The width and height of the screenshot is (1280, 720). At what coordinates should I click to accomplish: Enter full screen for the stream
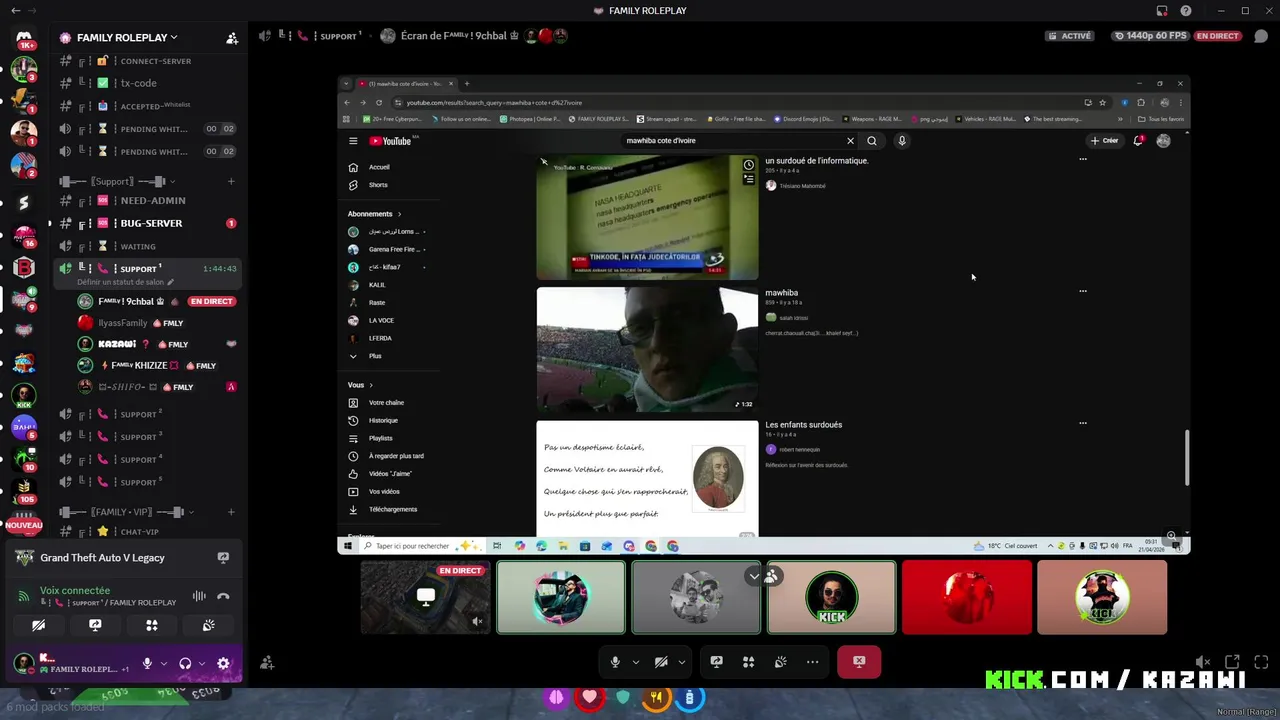(x=1261, y=662)
